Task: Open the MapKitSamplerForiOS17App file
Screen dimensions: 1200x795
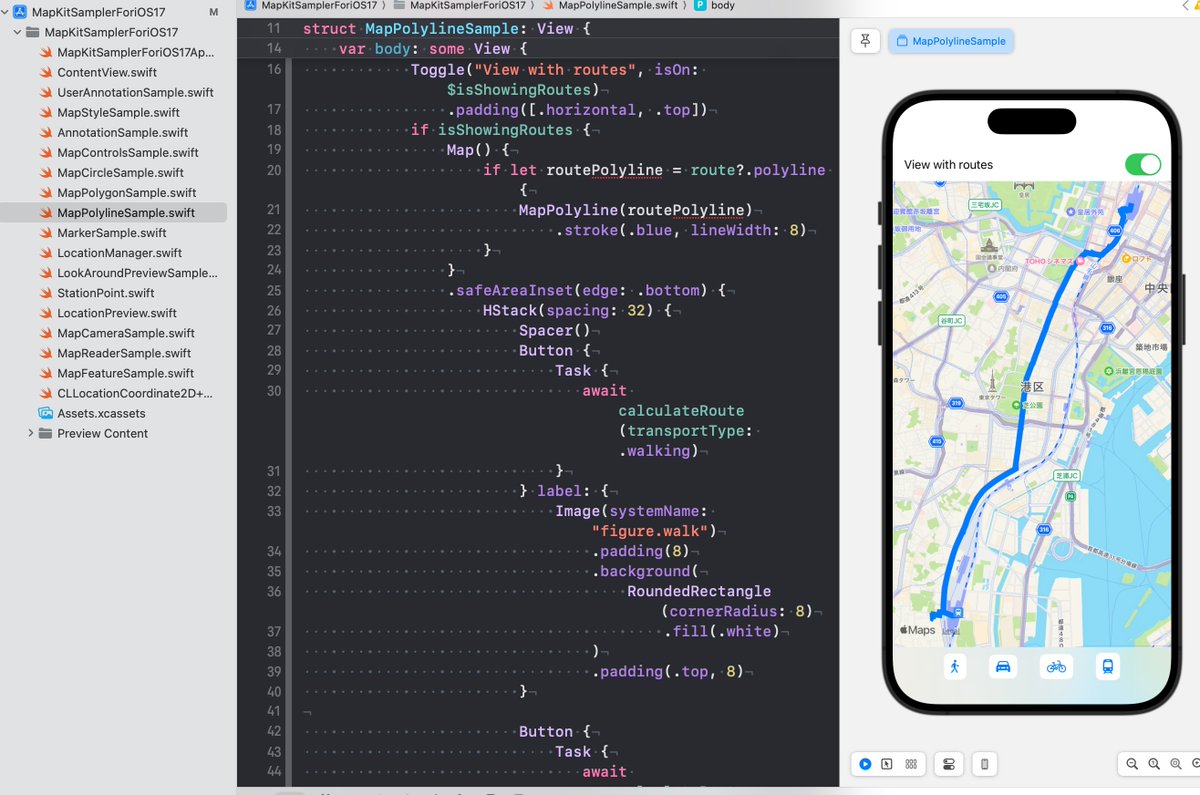Action: click(135, 52)
